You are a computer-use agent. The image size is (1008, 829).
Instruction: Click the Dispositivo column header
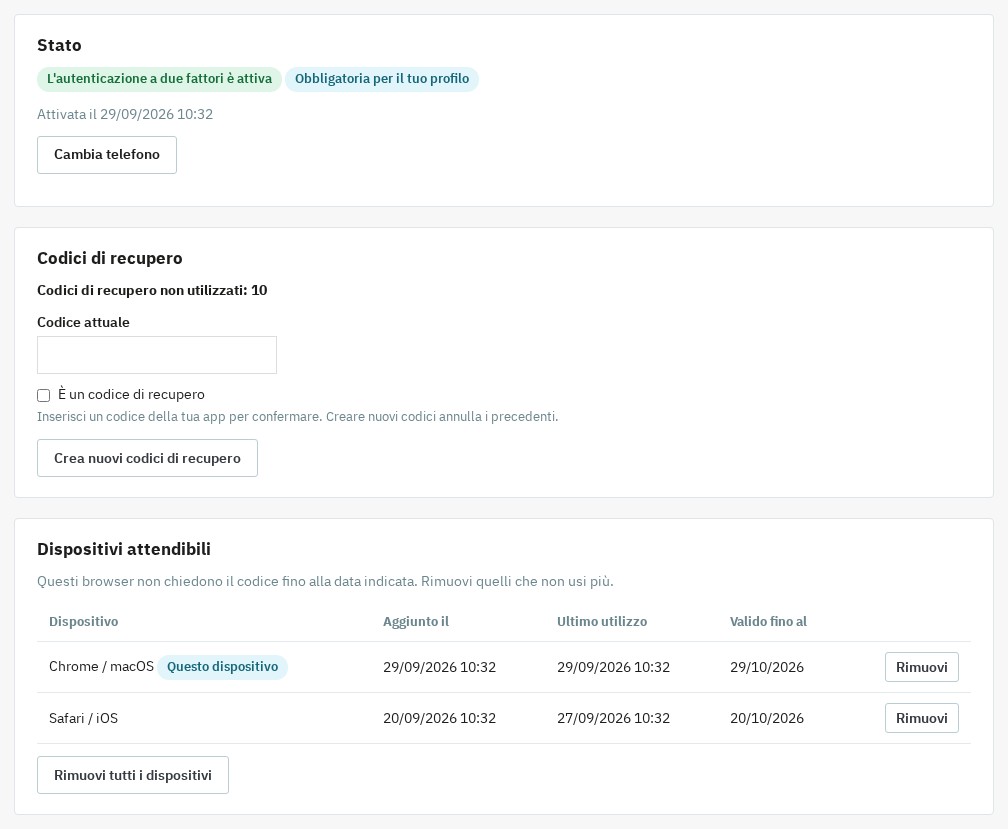[x=84, y=621]
